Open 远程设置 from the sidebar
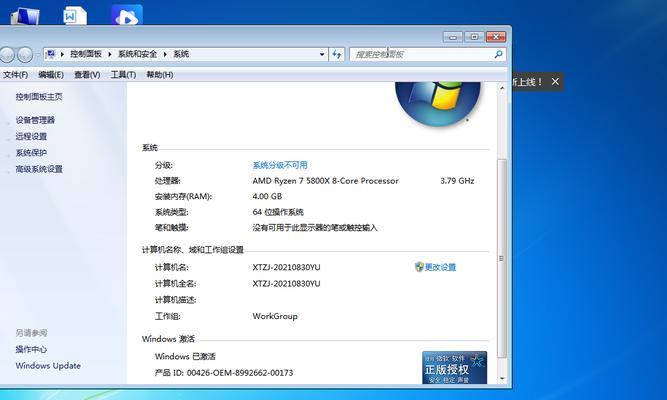Viewport: 667px width, 400px height. pos(31,136)
